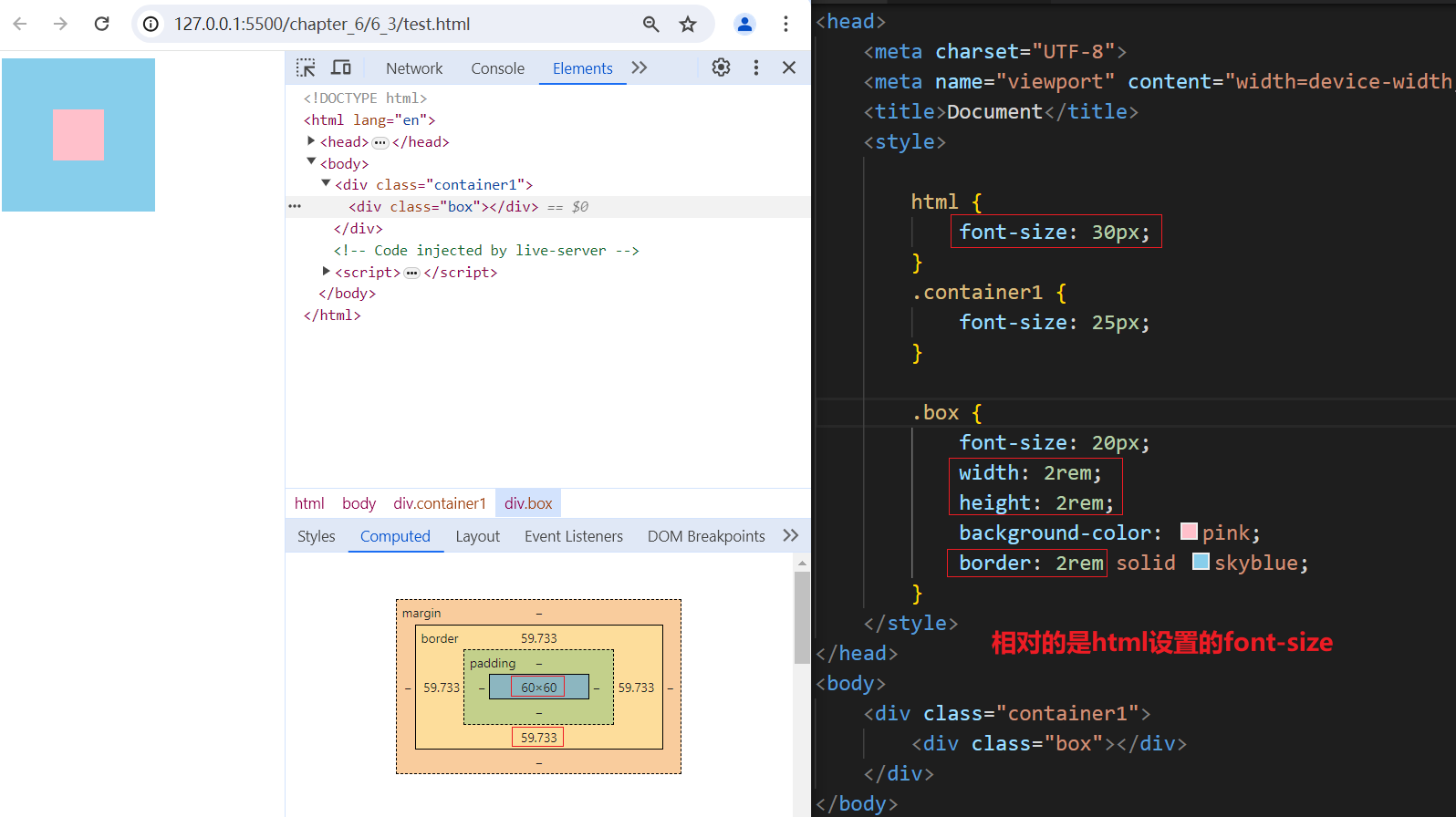Click the left border value 59.733

point(442,688)
